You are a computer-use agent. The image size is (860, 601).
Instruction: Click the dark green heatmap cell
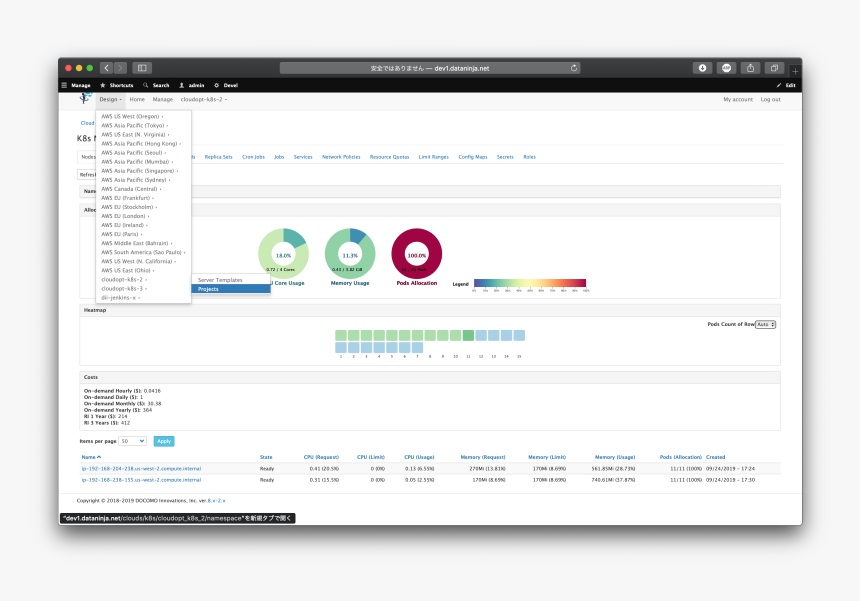[x=468, y=335]
